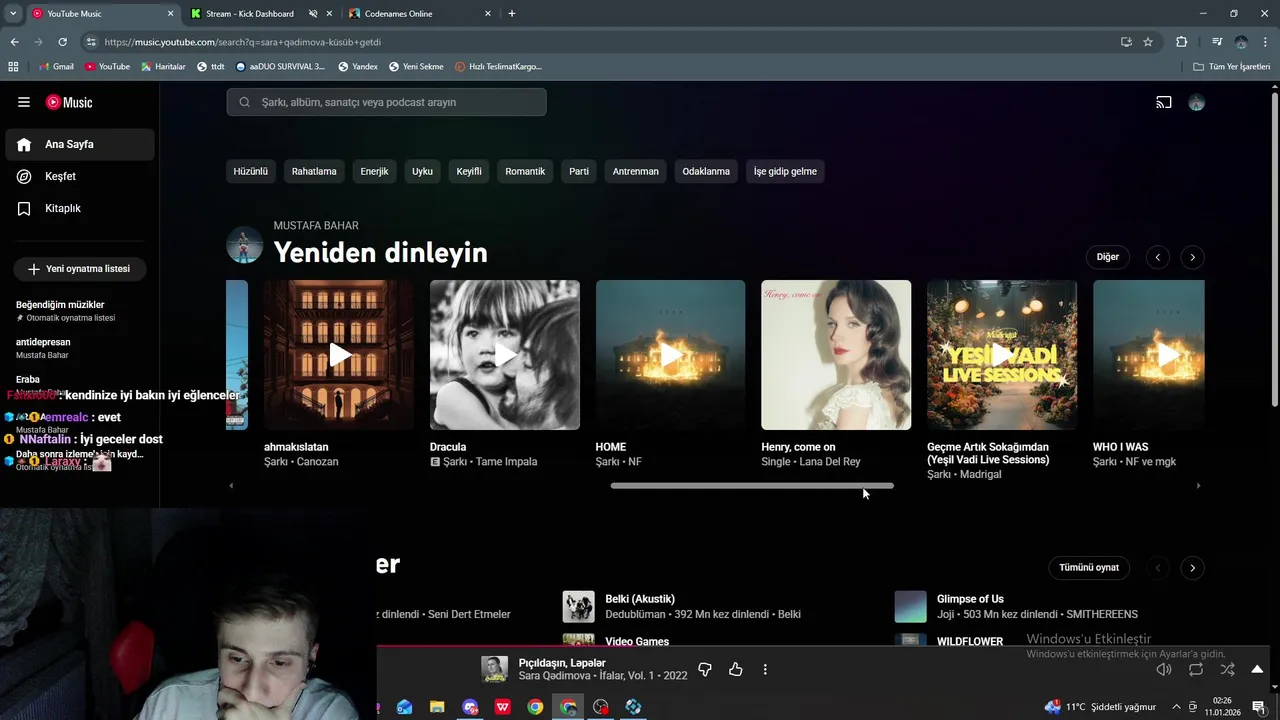Open the player three-dot more menu
This screenshot has height=720, width=1280.
[x=765, y=670]
